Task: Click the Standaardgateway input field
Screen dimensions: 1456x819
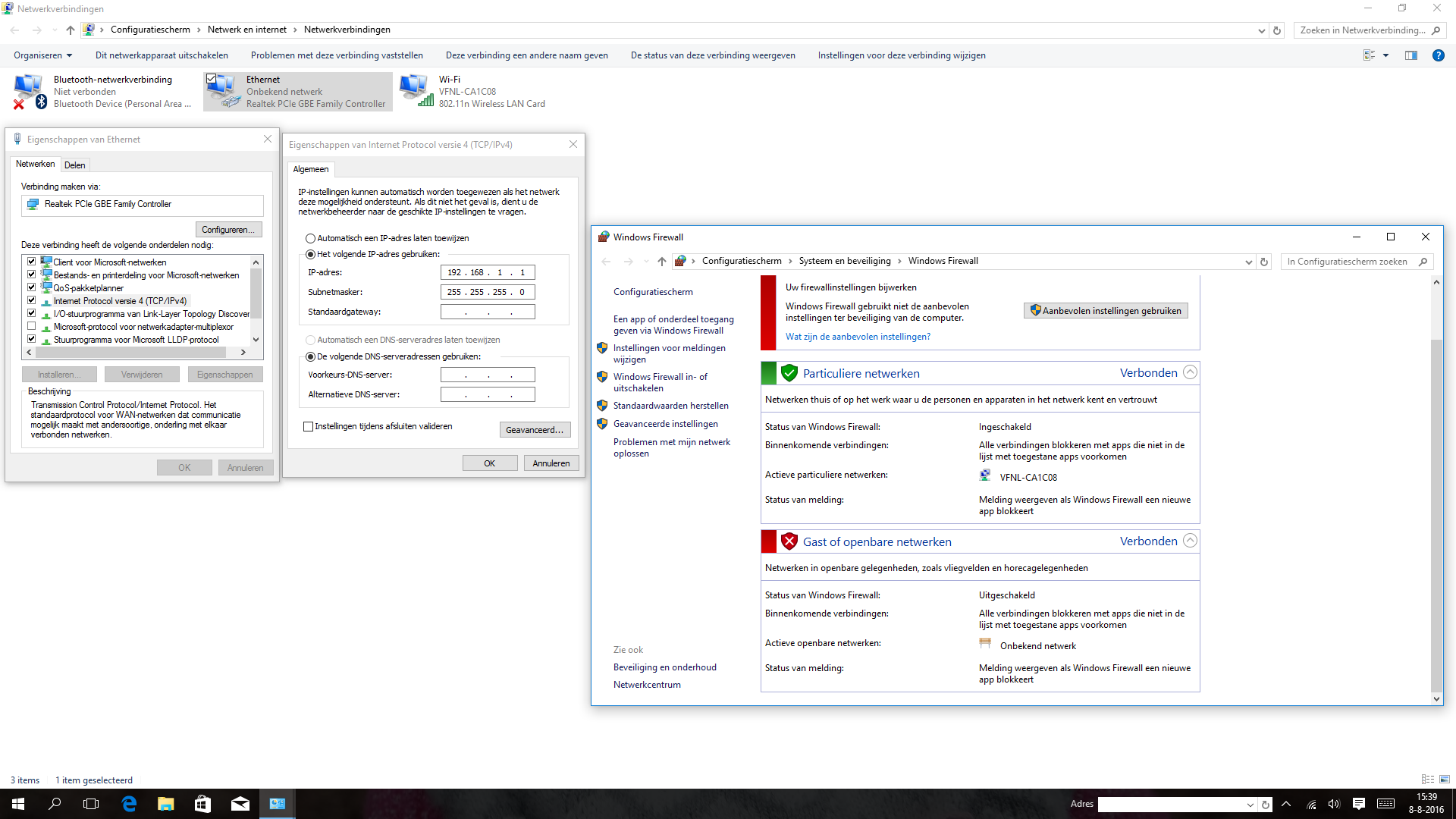Action: (x=488, y=312)
